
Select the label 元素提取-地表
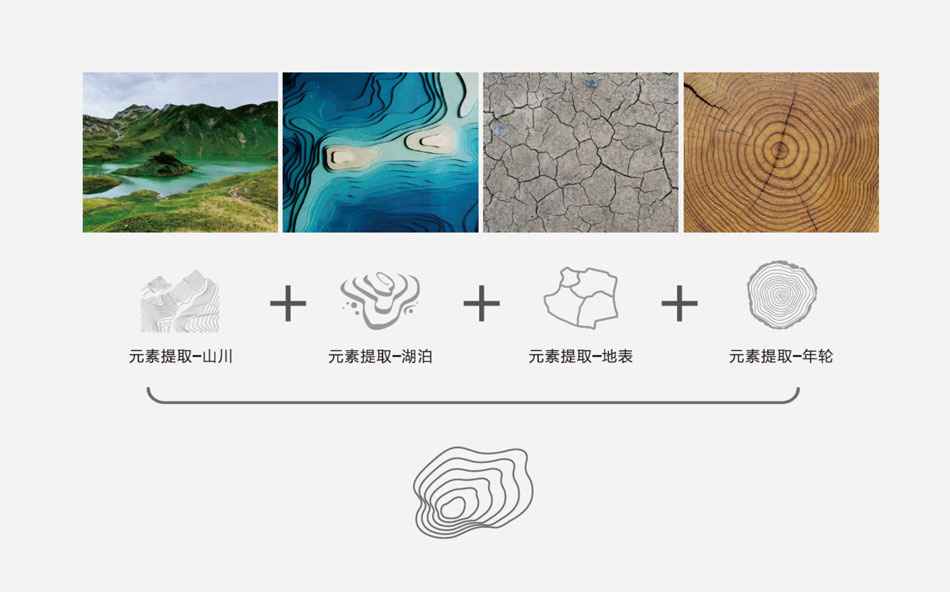[x=581, y=356]
